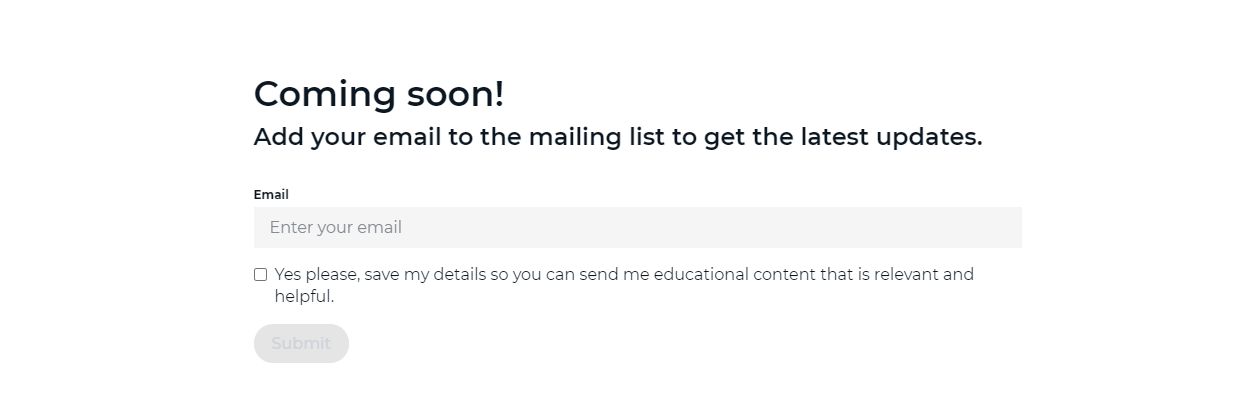Click the rounded Submit pill button

point(301,343)
